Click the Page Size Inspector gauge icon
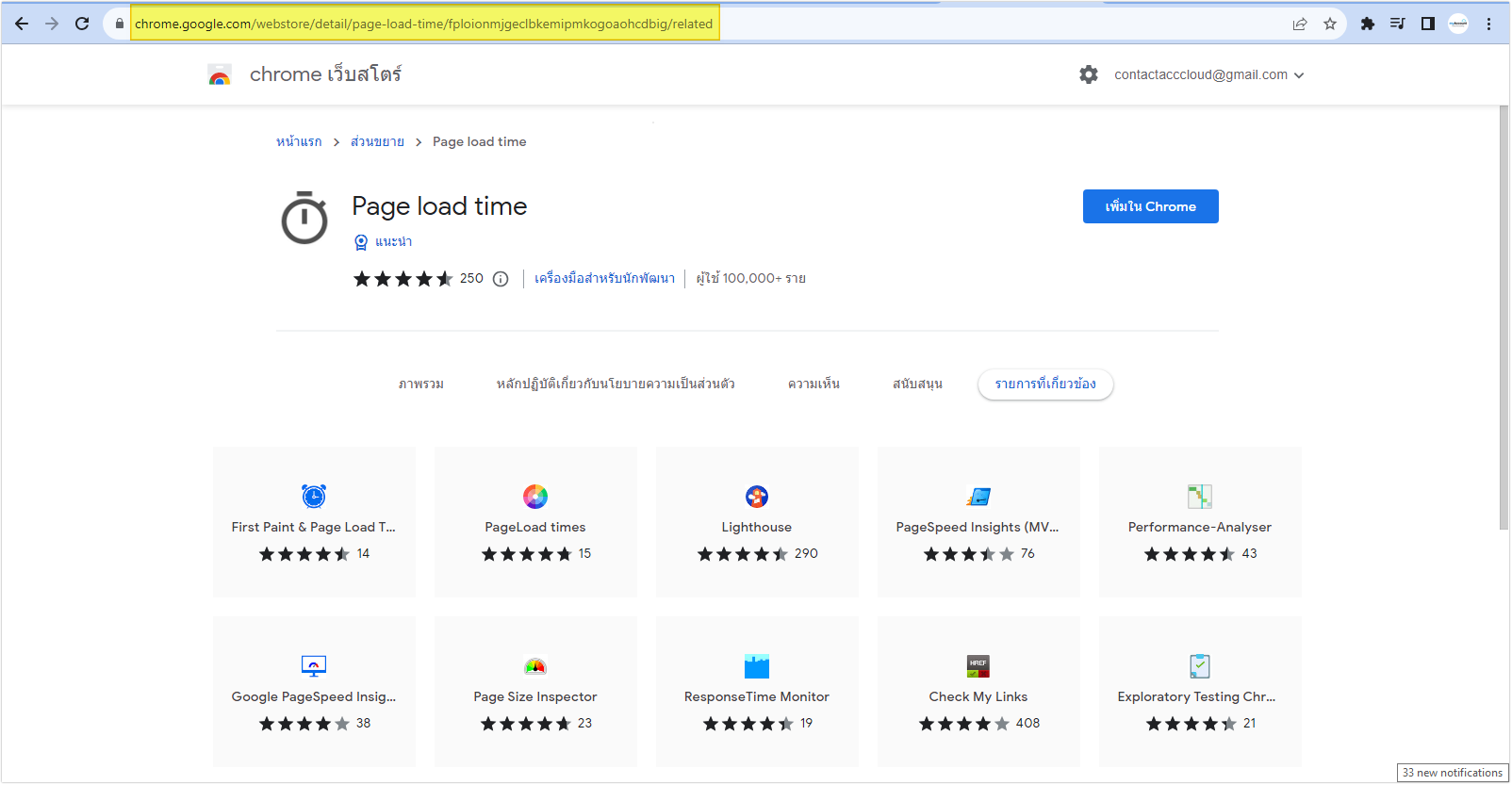 [x=535, y=666]
